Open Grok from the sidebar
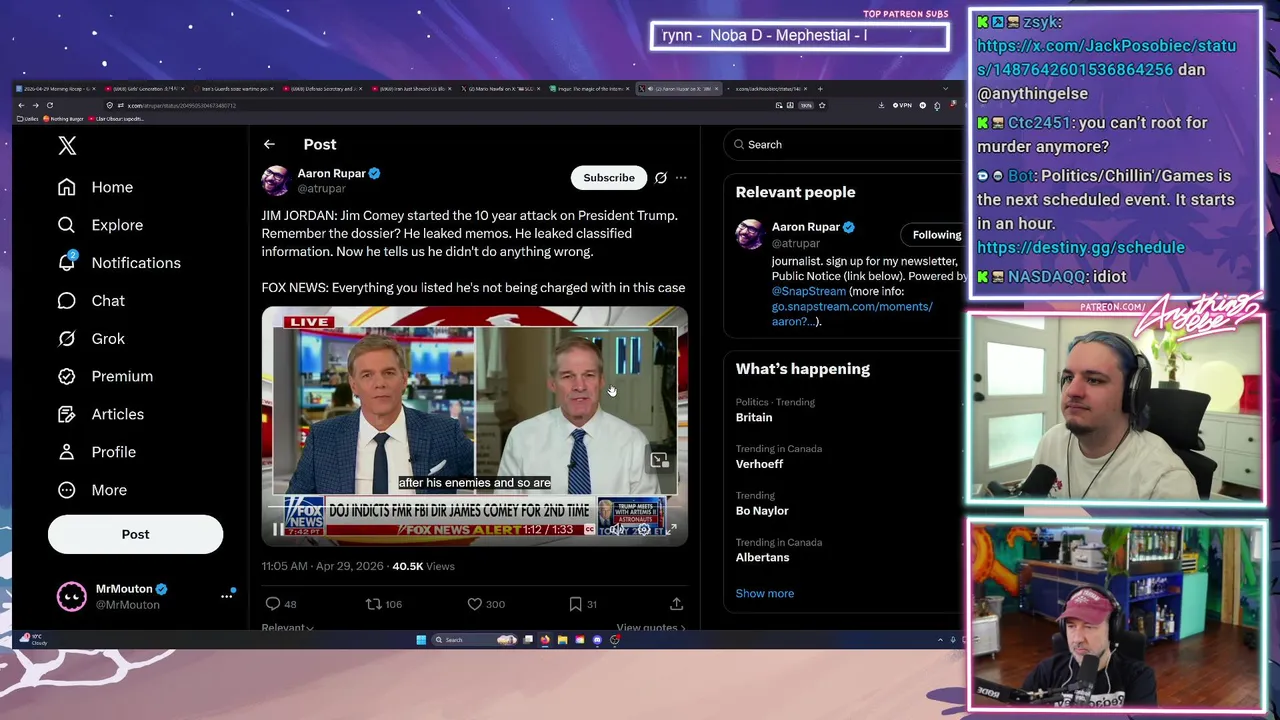 [91, 339]
